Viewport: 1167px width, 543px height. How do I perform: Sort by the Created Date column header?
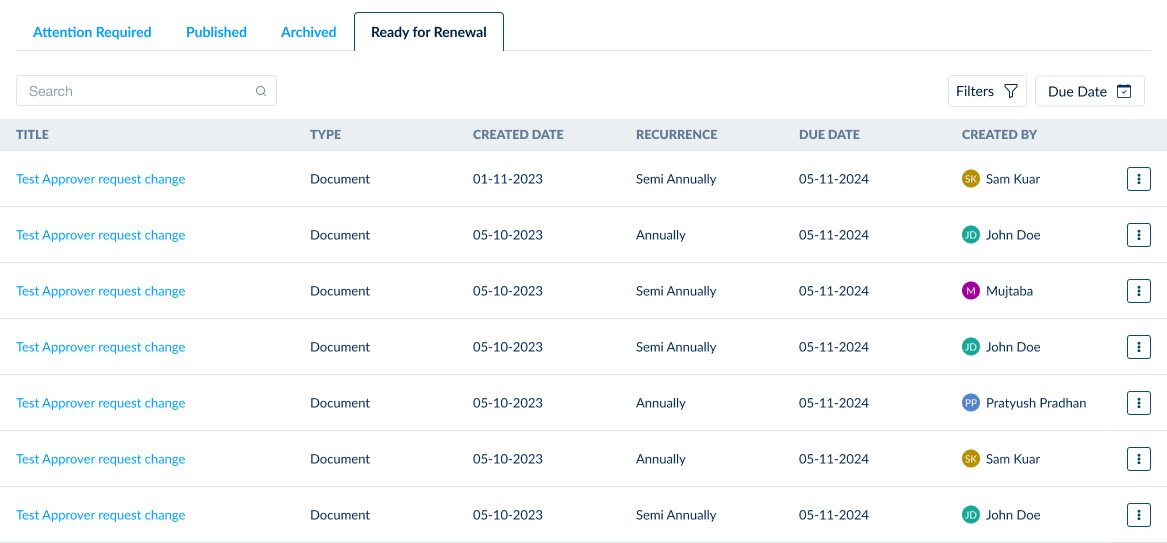point(518,134)
